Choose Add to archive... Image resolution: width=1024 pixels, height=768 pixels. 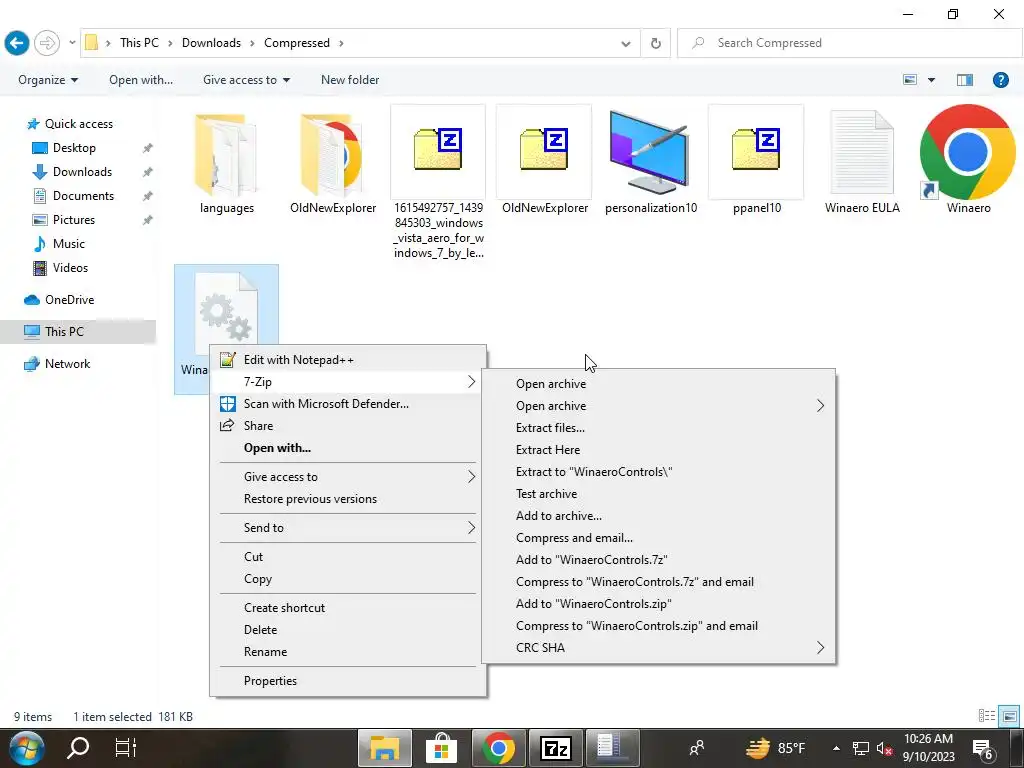click(658, 516)
